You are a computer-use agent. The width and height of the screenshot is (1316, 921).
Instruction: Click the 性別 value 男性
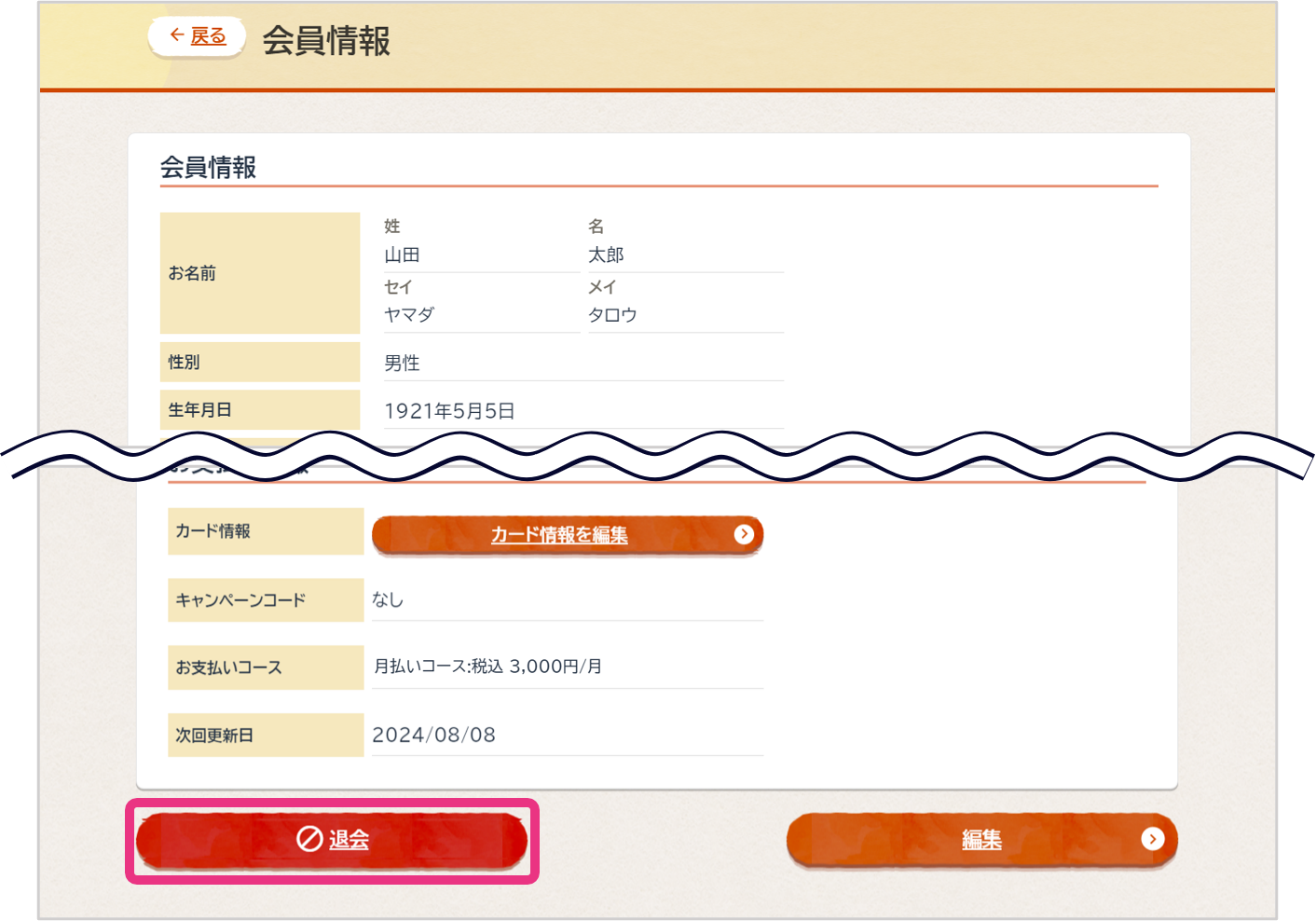403,364
